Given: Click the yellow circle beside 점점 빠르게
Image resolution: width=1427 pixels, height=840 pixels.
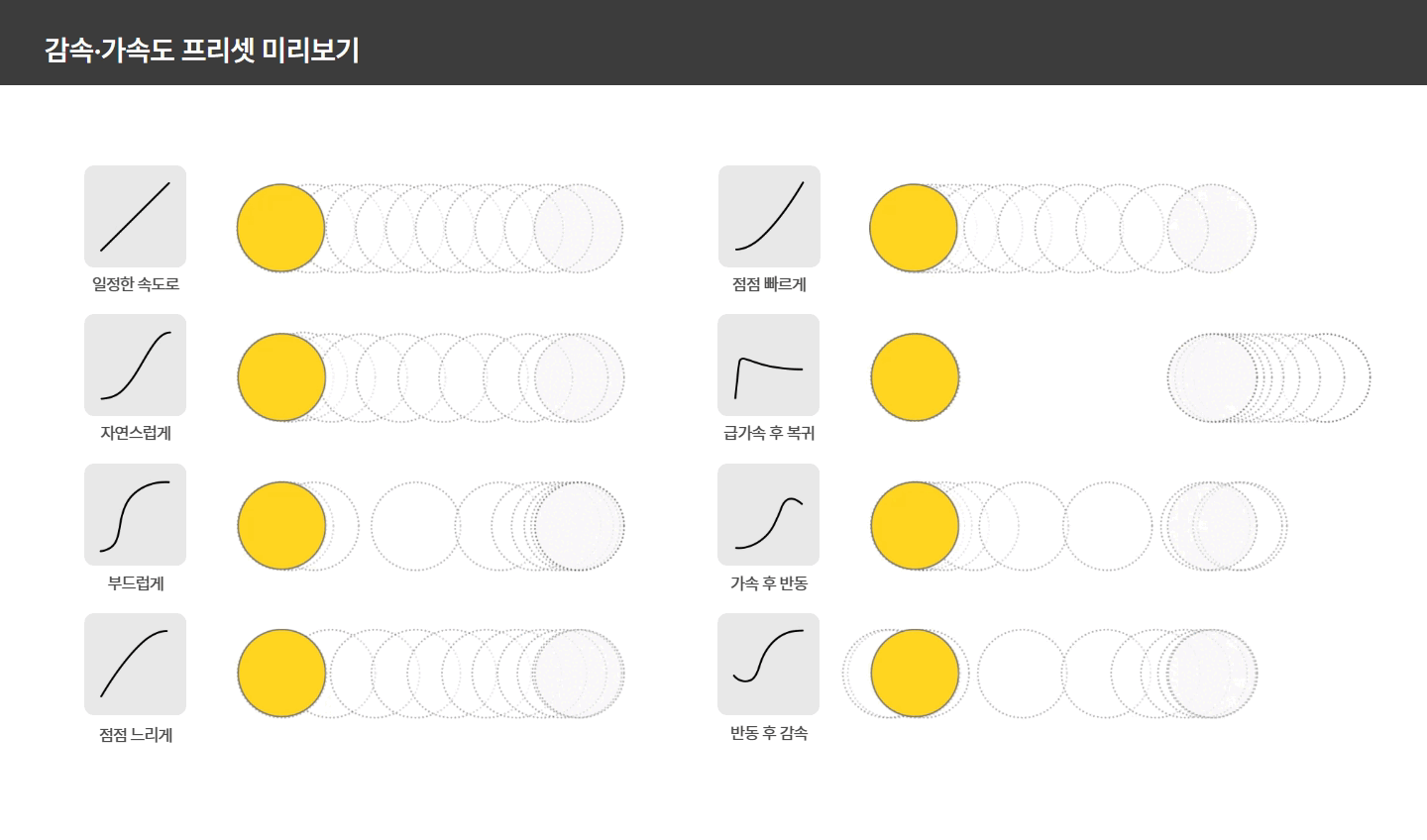Looking at the screenshot, I should pyautogui.click(x=914, y=228).
